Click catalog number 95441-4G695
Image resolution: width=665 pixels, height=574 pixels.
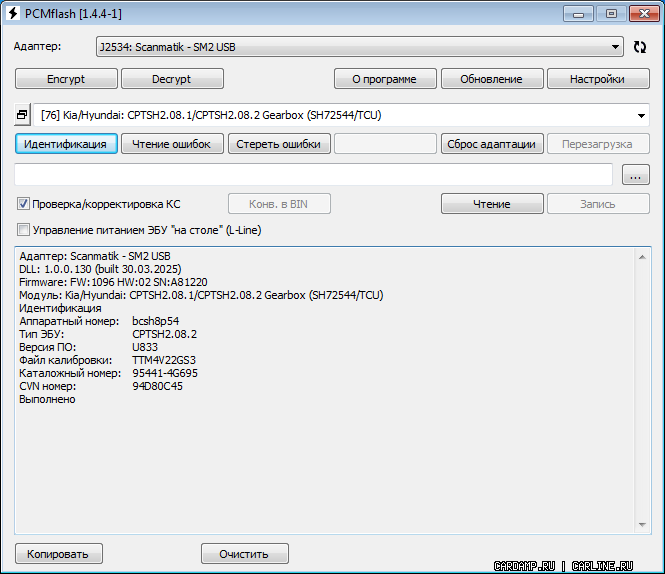pyautogui.click(x=165, y=373)
